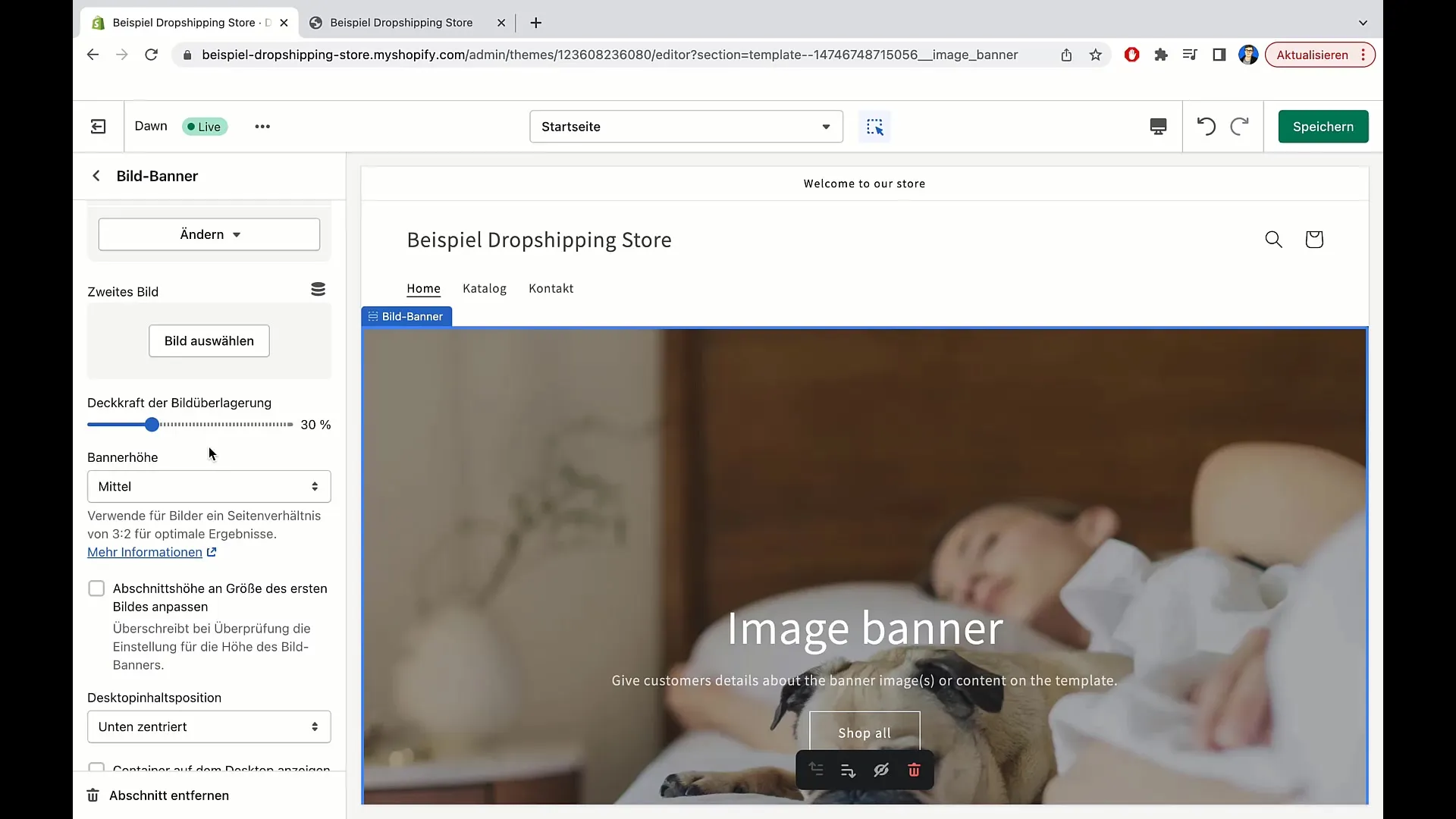
Task: Click the undo icon in toolbar
Action: tap(1206, 126)
